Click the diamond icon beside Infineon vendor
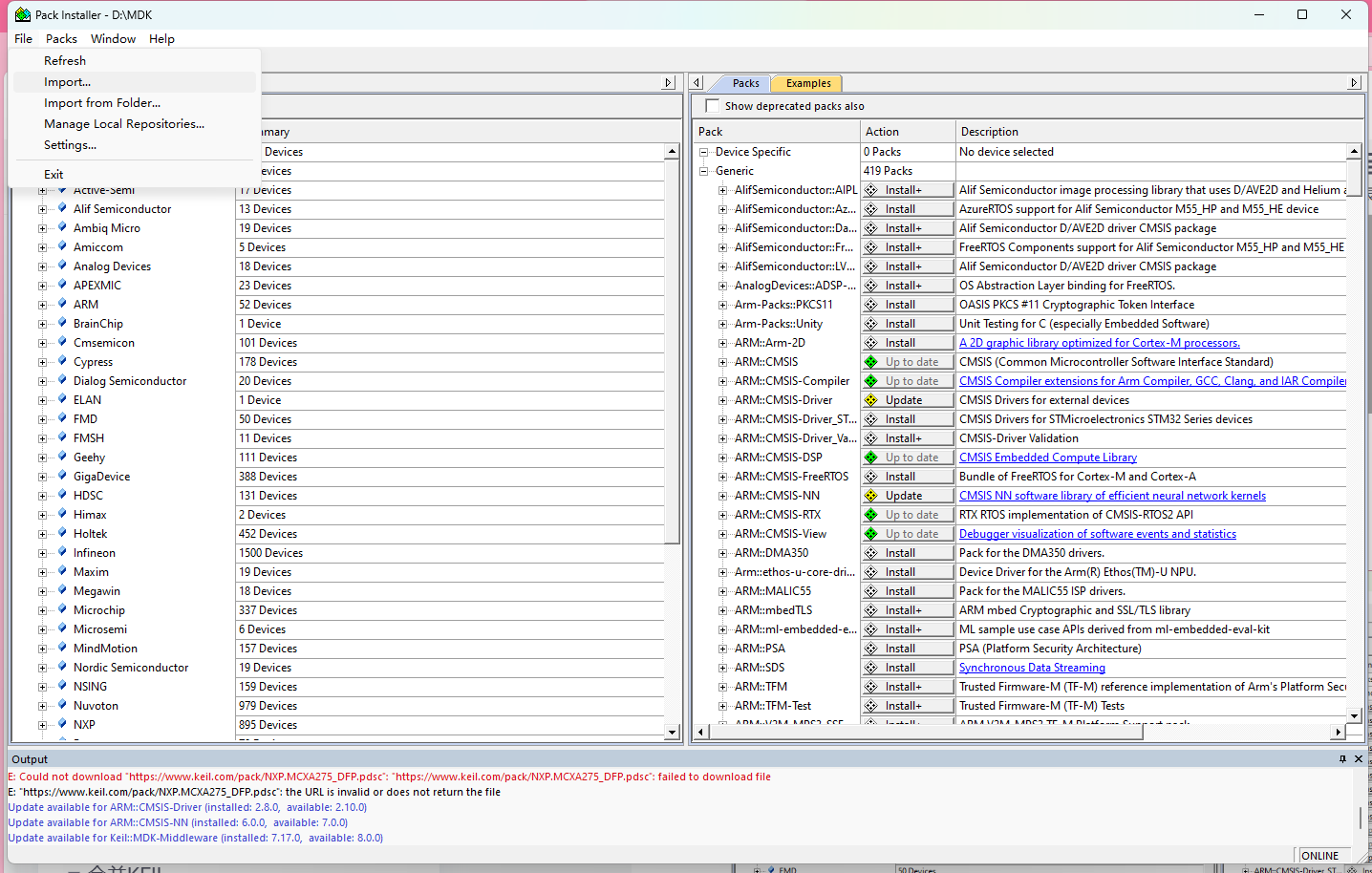 tap(62, 552)
